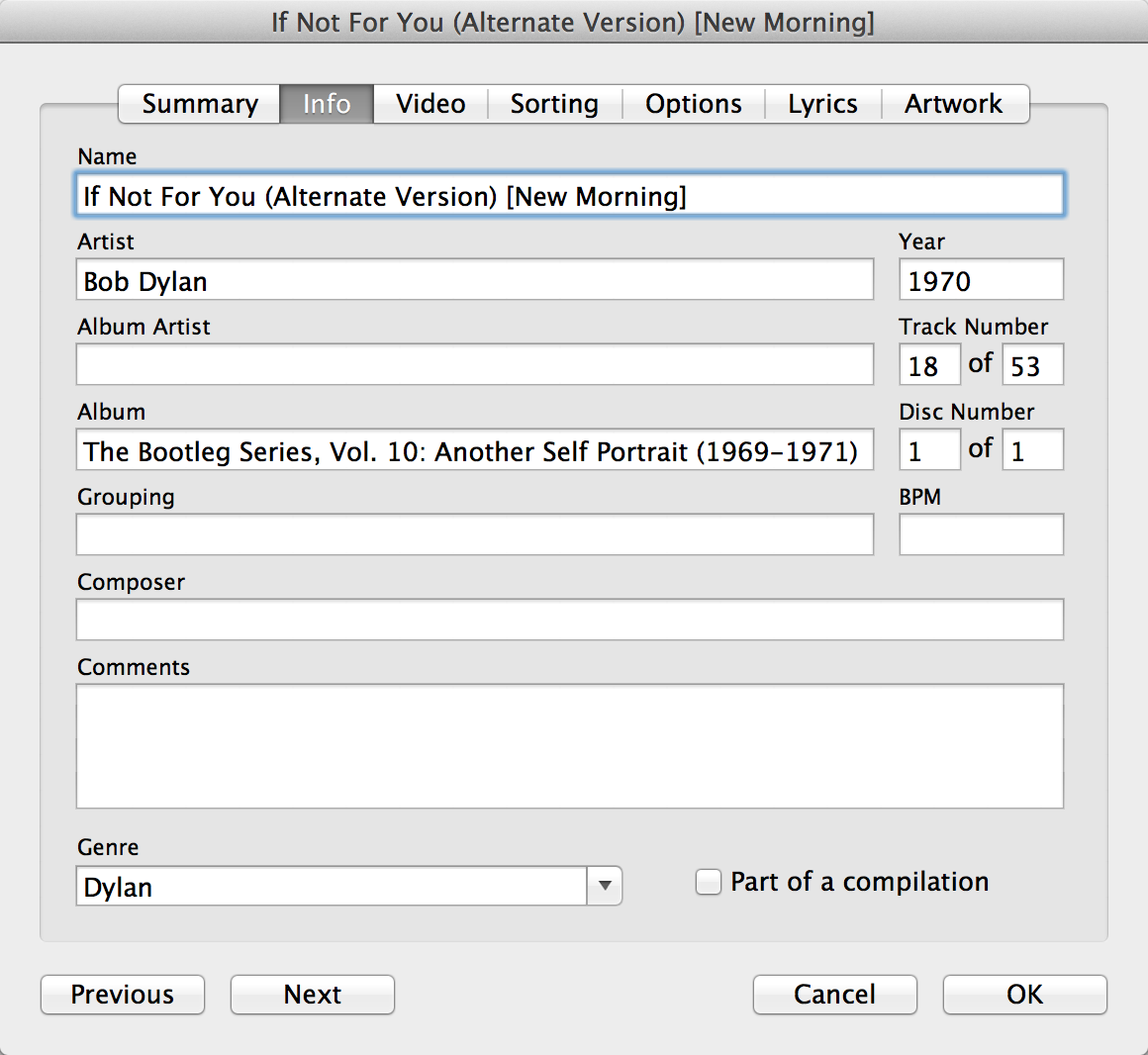Click inside the Comments text area

570,746
